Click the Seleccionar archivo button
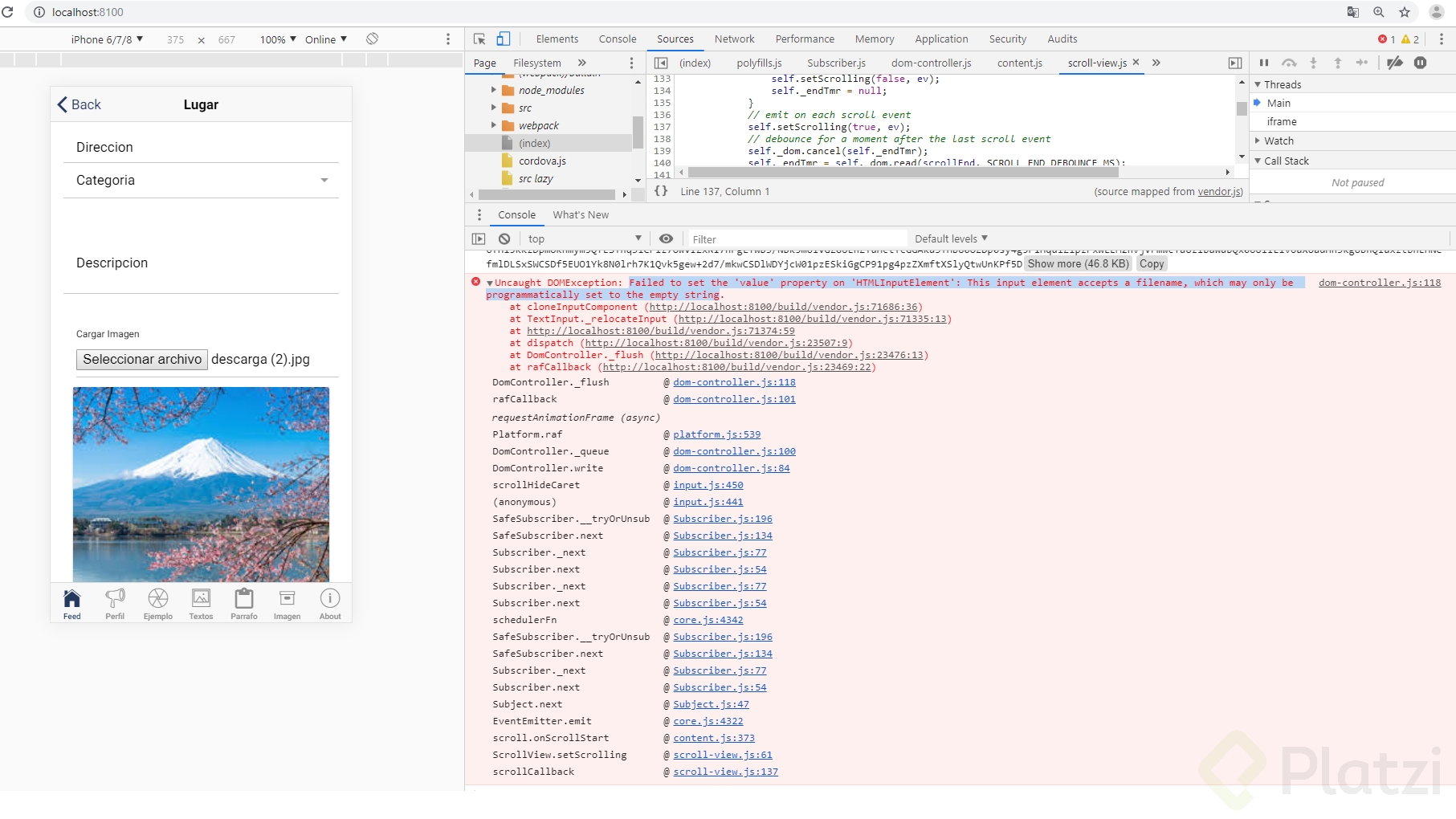The width and height of the screenshot is (1456, 819). [x=142, y=360]
